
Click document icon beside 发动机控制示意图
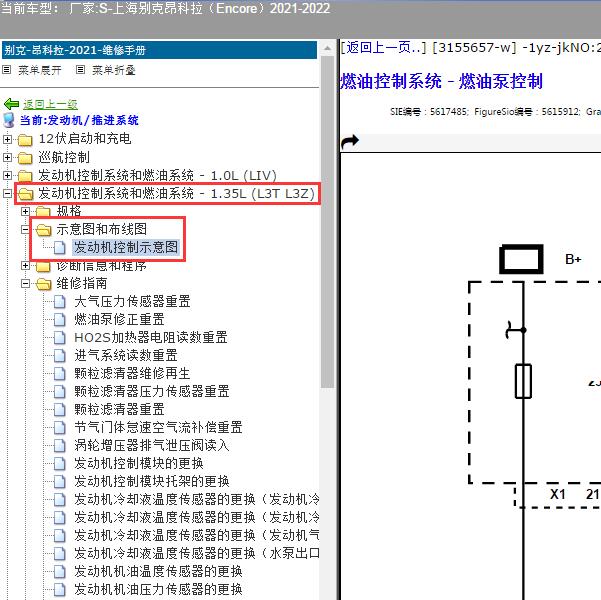click(x=59, y=248)
